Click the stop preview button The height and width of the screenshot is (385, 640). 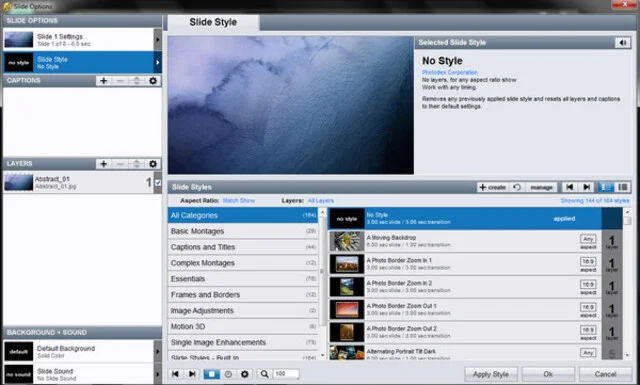[x=211, y=374]
